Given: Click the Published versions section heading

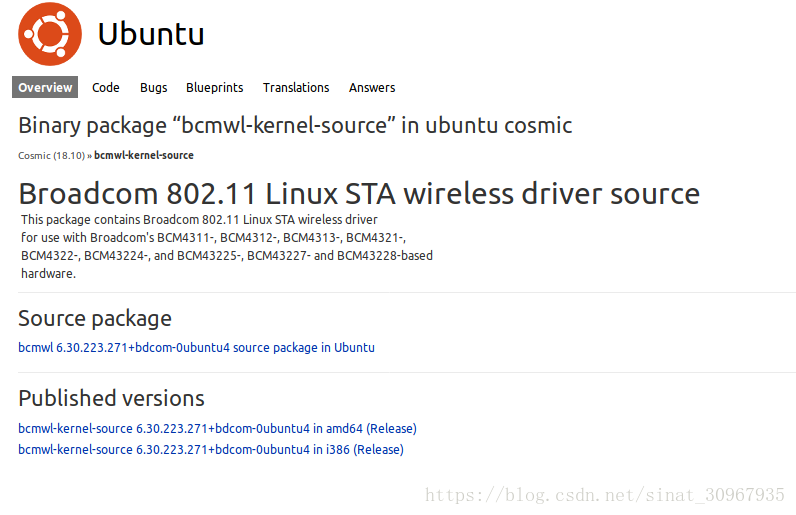Looking at the screenshot, I should click(111, 398).
